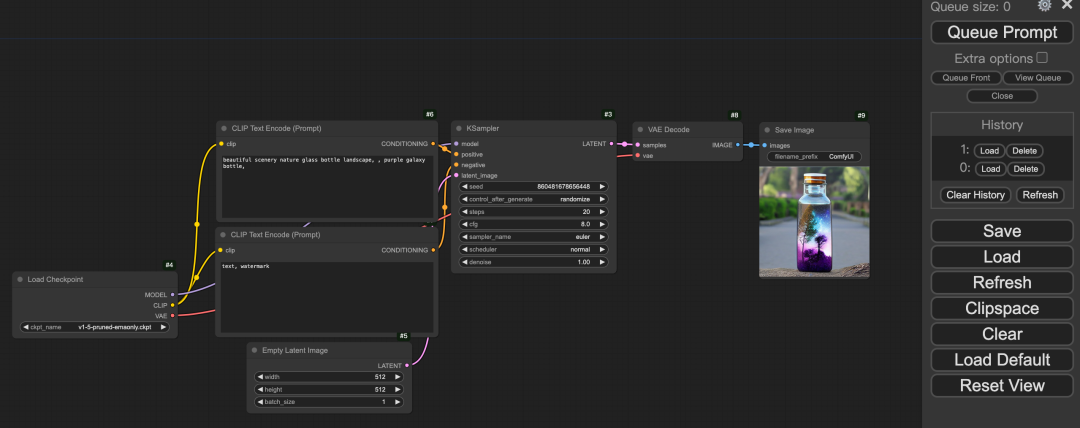The height and width of the screenshot is (428, 1080).
Task: Open sampler_name euler dropdown
Action: tap(534, 237)
